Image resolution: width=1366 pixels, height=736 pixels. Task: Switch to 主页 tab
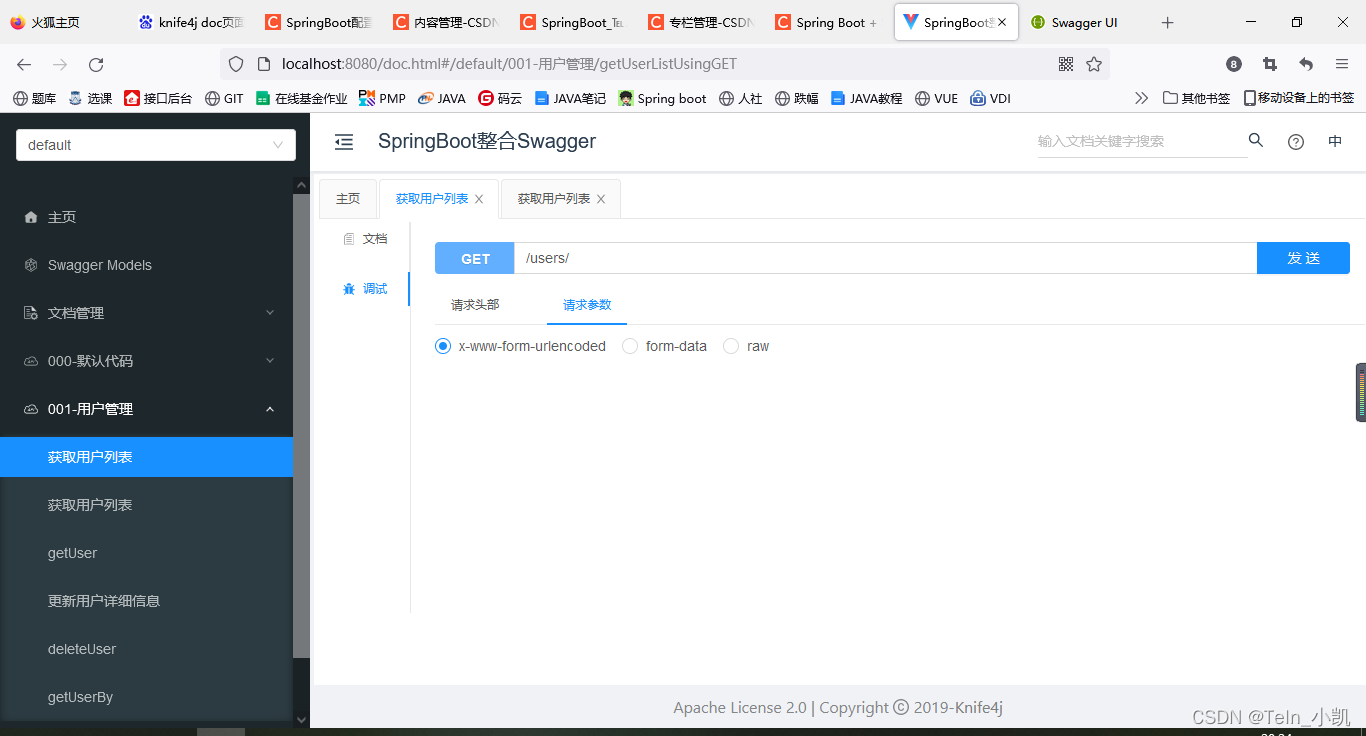[348, 199]
